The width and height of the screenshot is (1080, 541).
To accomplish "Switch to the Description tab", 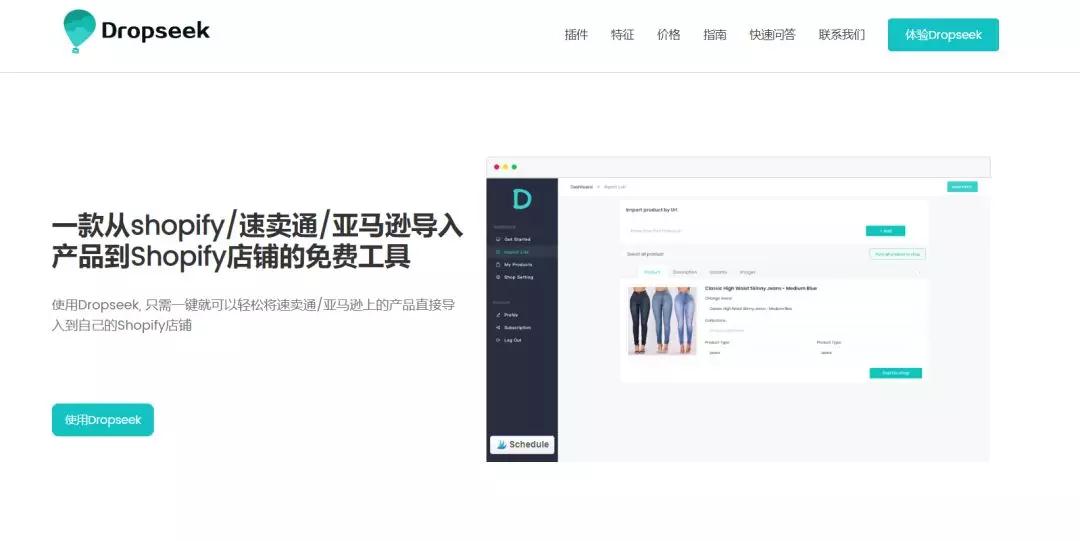I will 685,272.
